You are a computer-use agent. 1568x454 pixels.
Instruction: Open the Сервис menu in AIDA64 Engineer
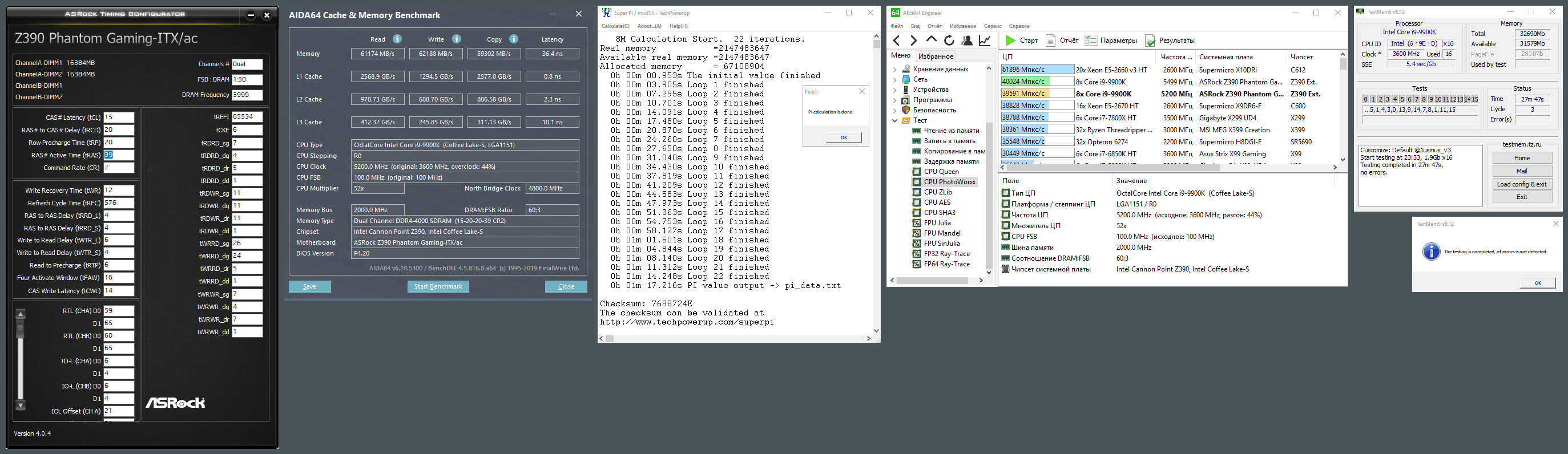click(x=992, y=26)
